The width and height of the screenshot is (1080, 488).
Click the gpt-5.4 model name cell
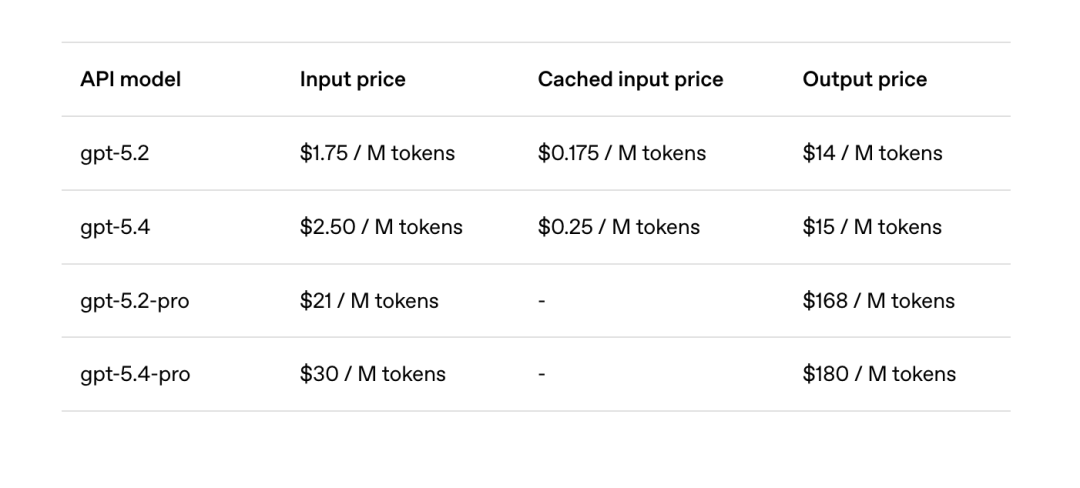click(x=115, y=228)
